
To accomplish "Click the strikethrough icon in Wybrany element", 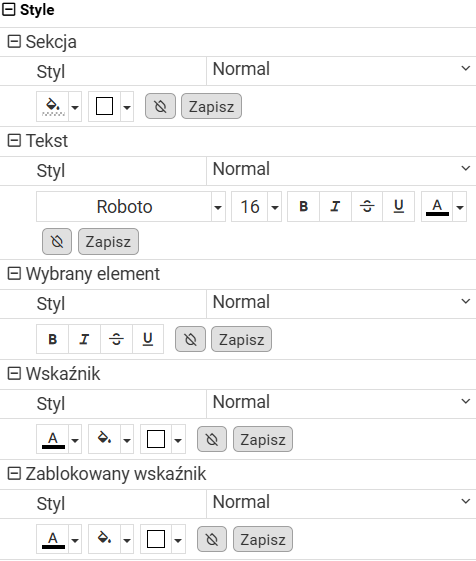I will pos(116,339).
